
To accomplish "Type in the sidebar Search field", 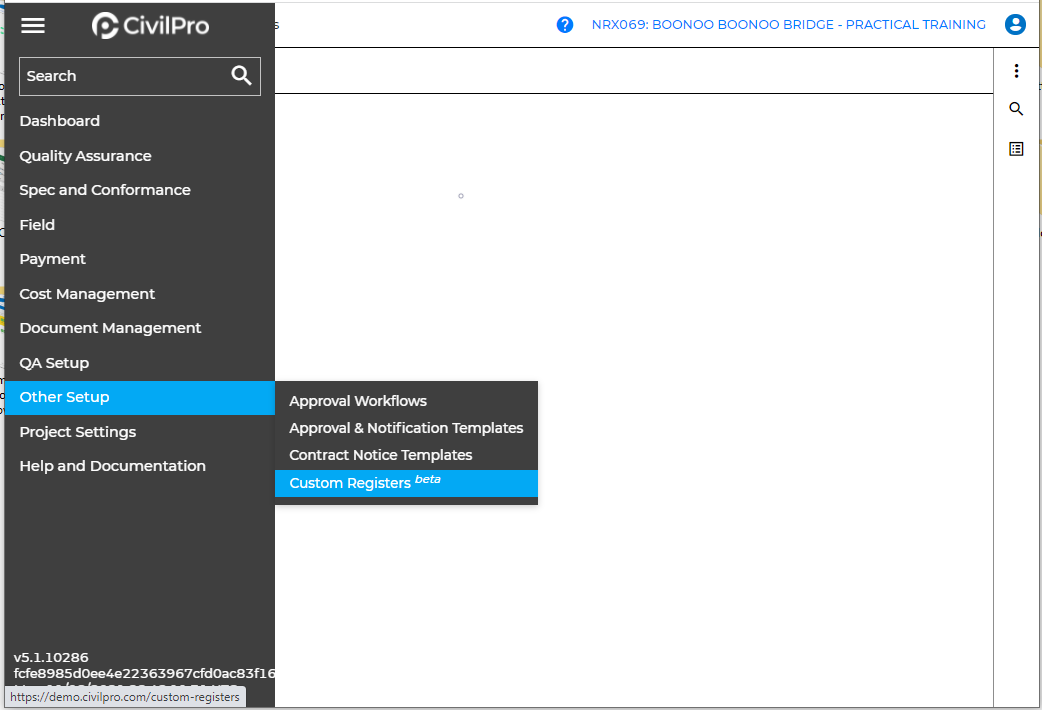I will 120,76.
